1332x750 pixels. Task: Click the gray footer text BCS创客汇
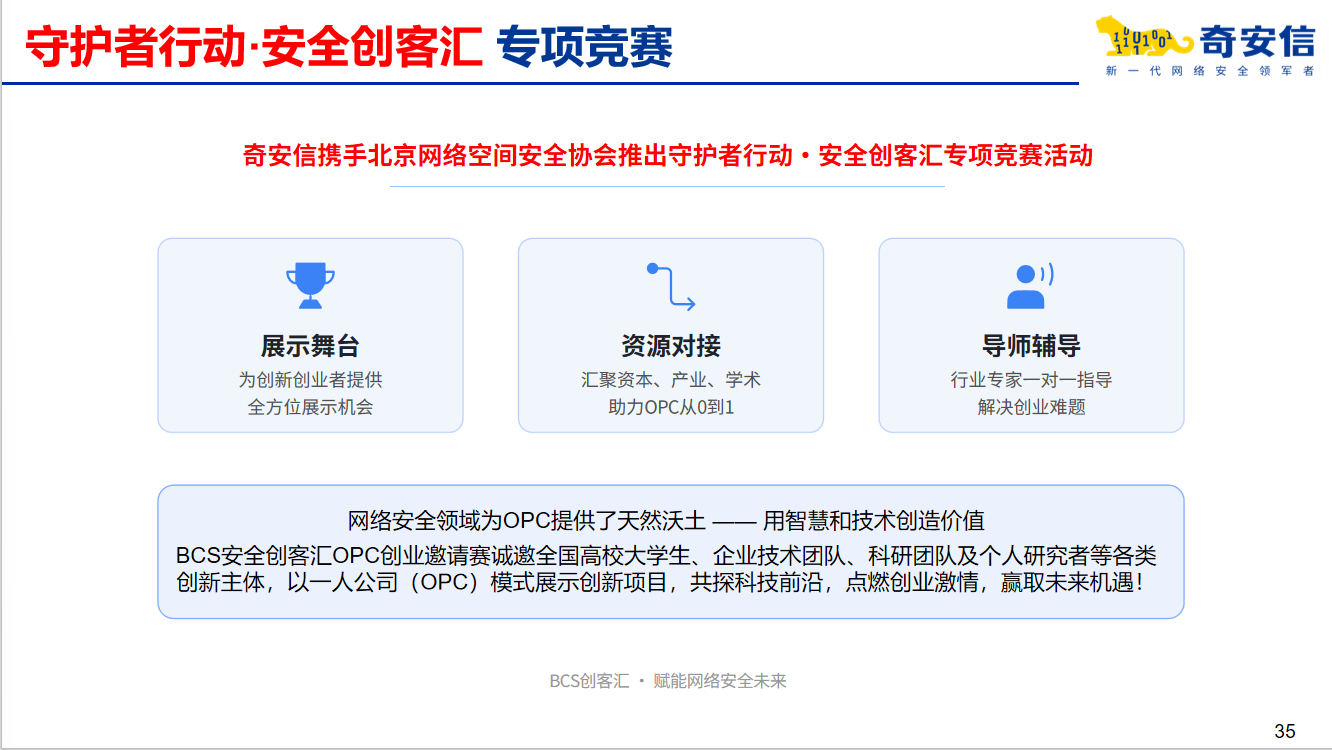pos(589,681)
